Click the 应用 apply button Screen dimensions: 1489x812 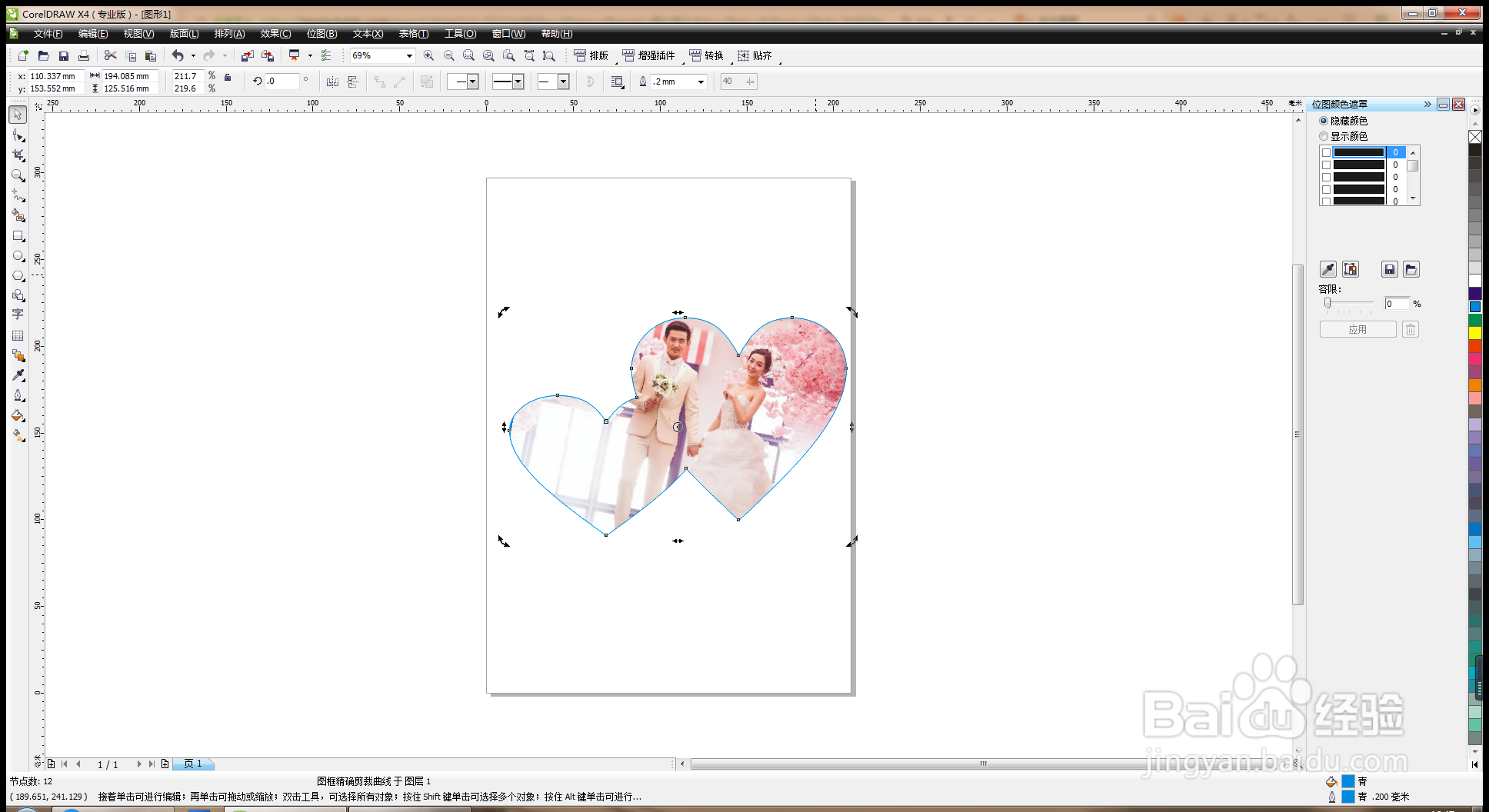[1357, 329]
